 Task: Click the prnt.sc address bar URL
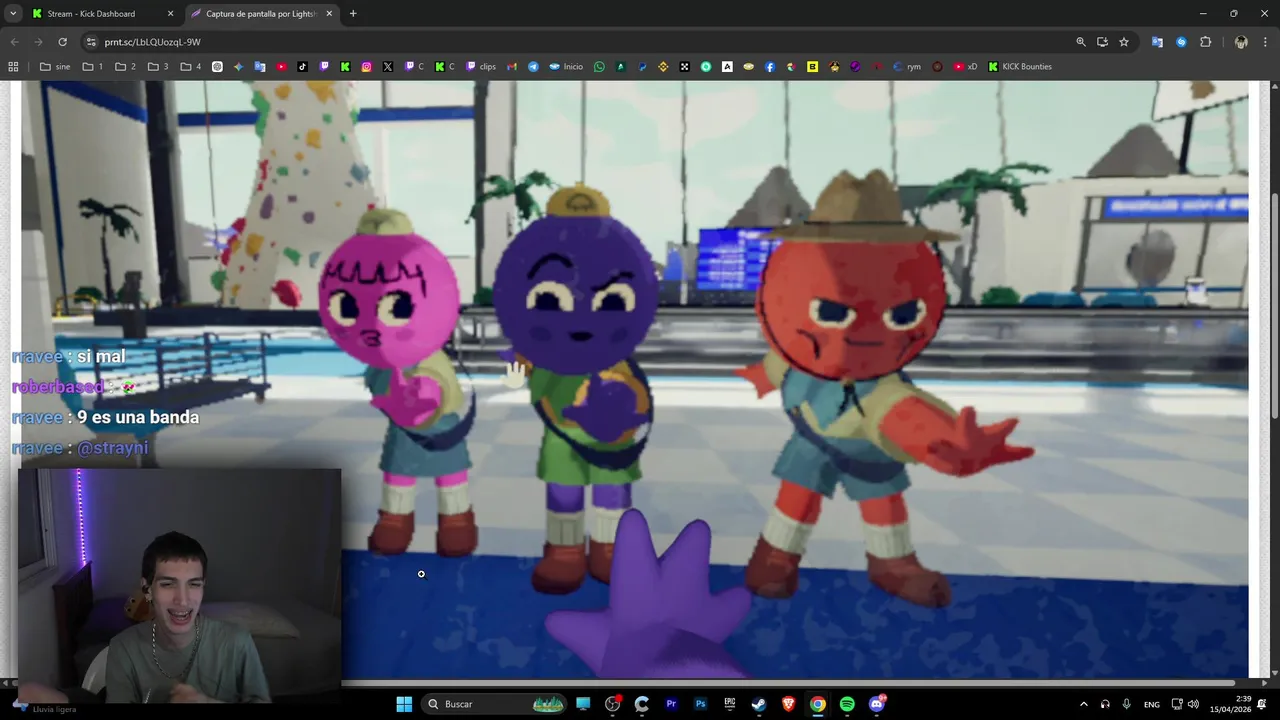(153, 42)
